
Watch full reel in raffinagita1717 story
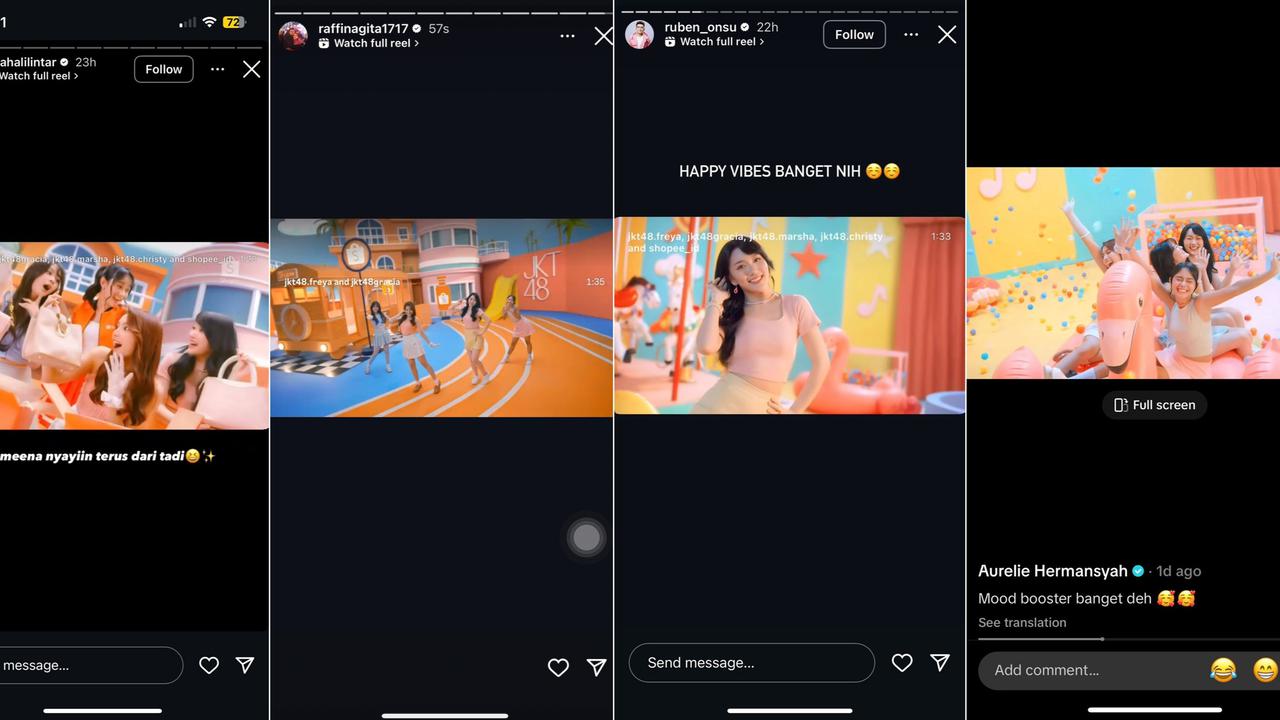[376, 44]
